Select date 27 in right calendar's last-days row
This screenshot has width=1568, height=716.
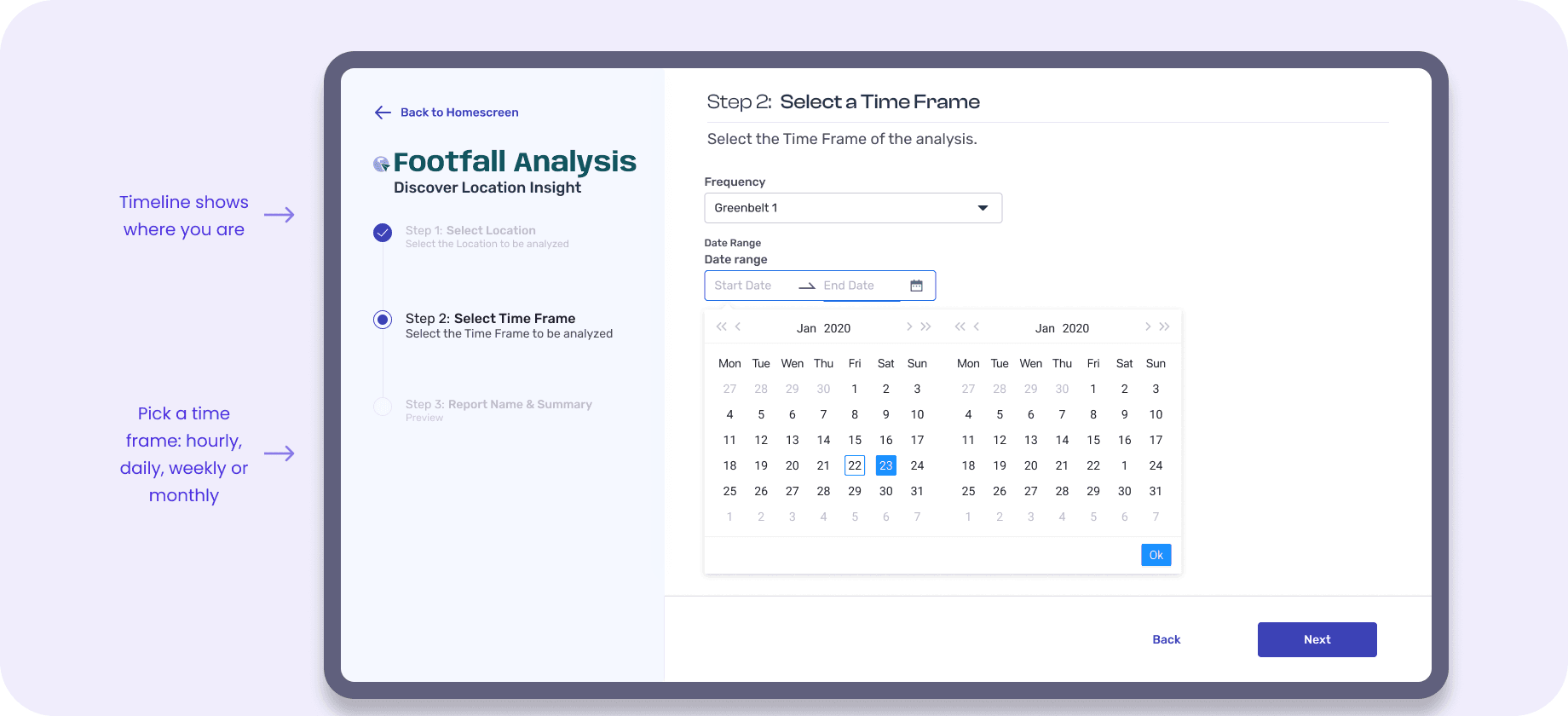[1031, 491]
